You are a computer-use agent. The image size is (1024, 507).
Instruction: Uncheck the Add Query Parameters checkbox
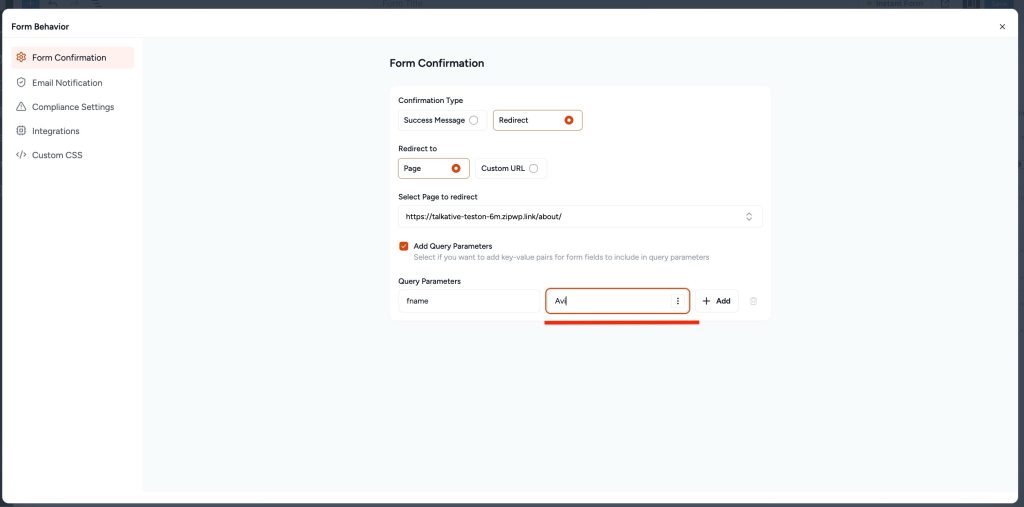tap(404, 246)
